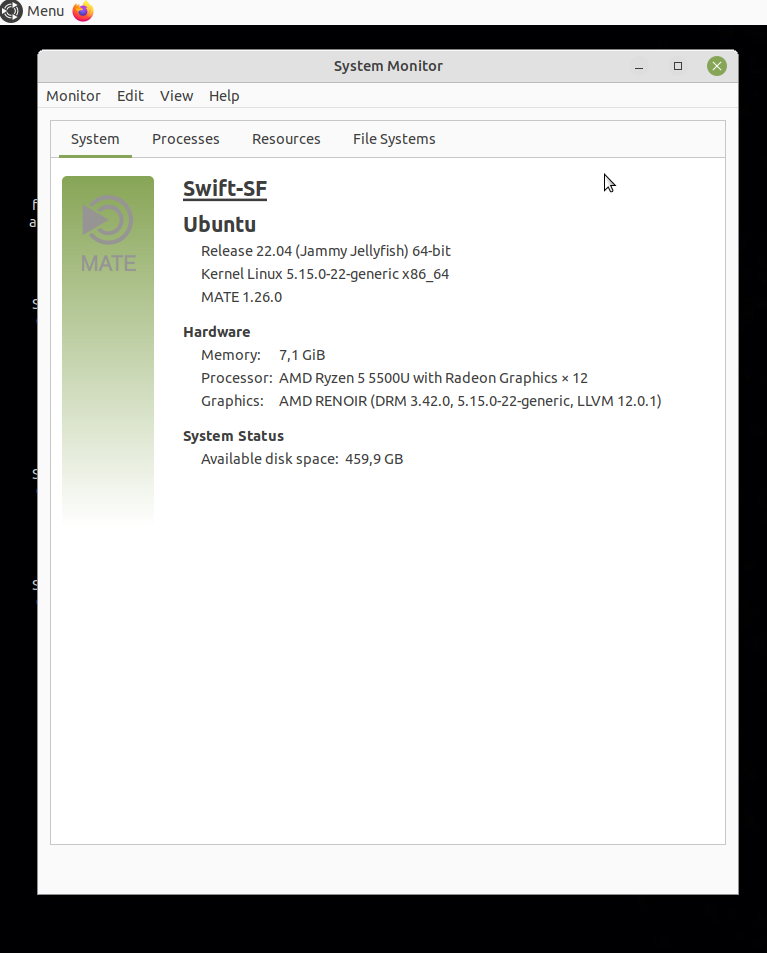Click the AMD Ryzen 5 5500U processor value
This screenshot has height=953, width=767.
pos(433,378)
